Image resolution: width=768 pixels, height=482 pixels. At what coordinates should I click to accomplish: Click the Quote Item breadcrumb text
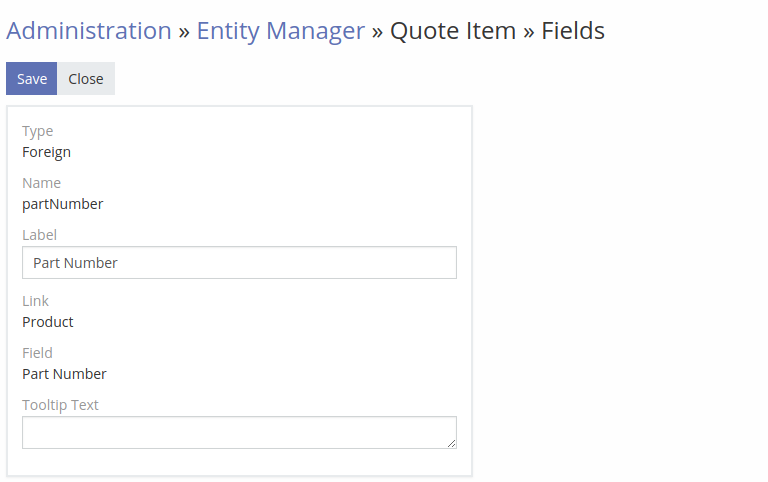453,31
